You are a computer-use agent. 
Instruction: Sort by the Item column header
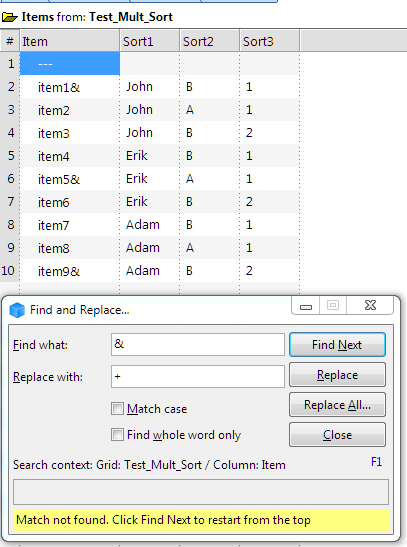[x=70, y=42]
